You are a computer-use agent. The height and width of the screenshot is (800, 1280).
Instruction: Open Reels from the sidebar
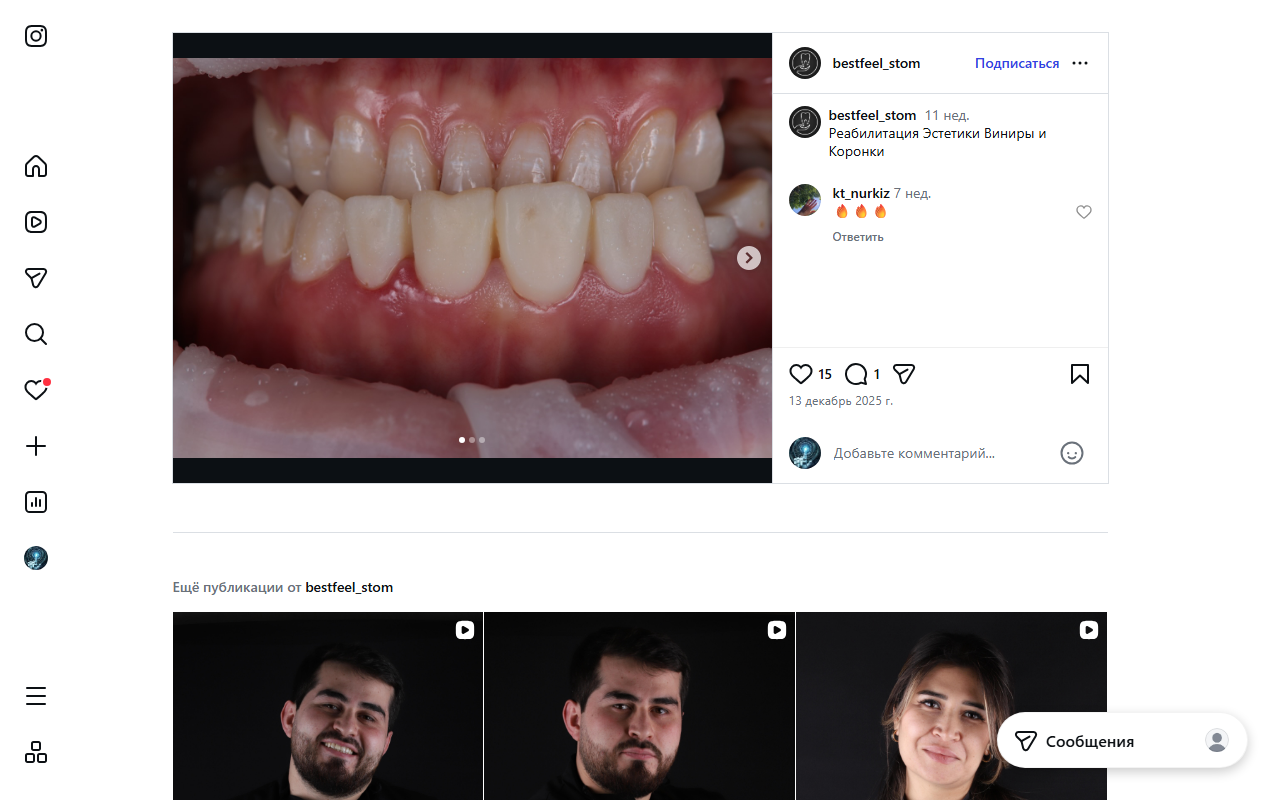[x=36, y=222]
